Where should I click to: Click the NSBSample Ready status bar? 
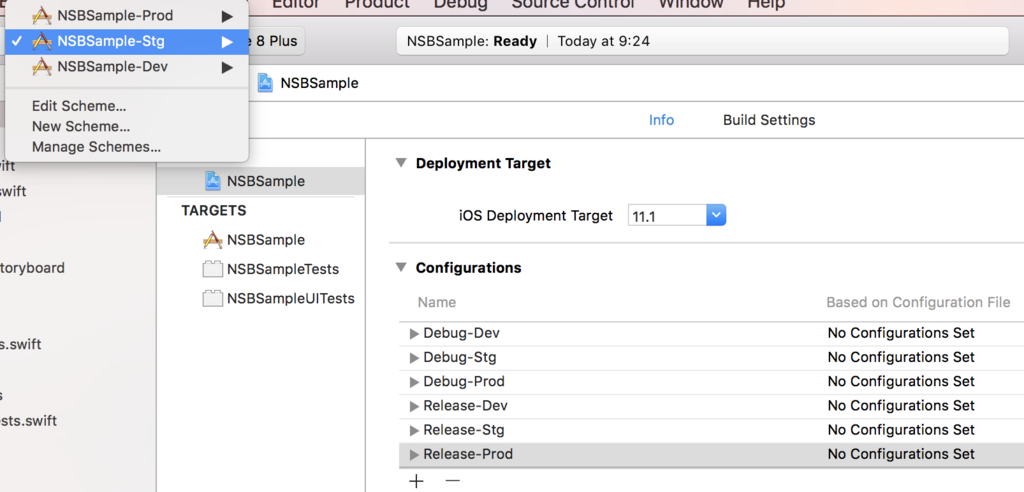point(702,41)
